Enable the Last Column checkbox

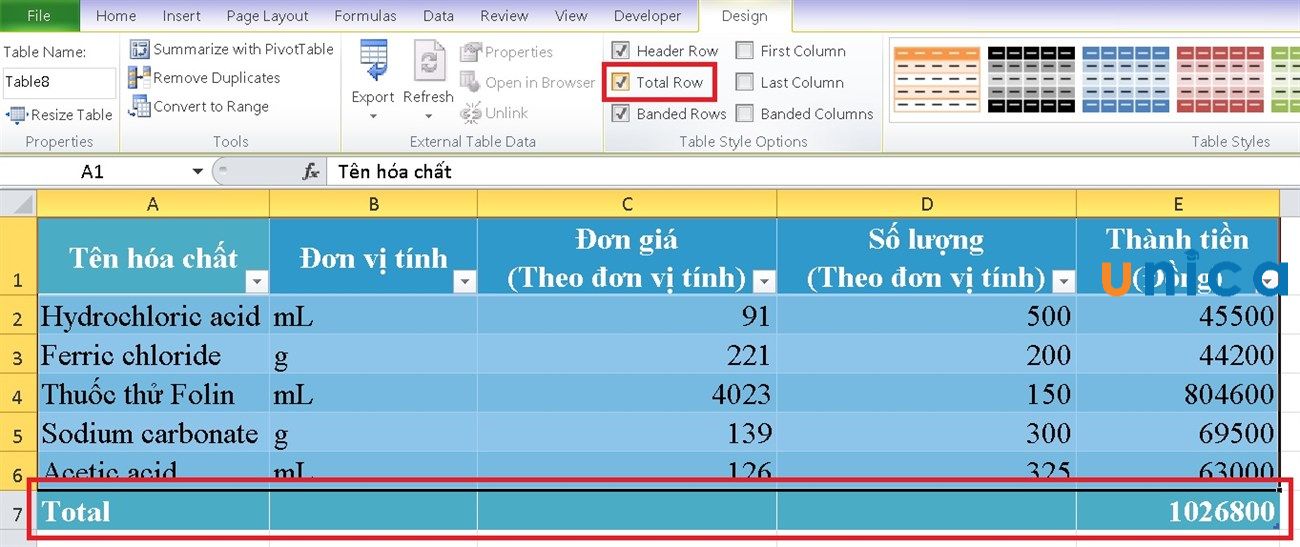pos(744,82)
